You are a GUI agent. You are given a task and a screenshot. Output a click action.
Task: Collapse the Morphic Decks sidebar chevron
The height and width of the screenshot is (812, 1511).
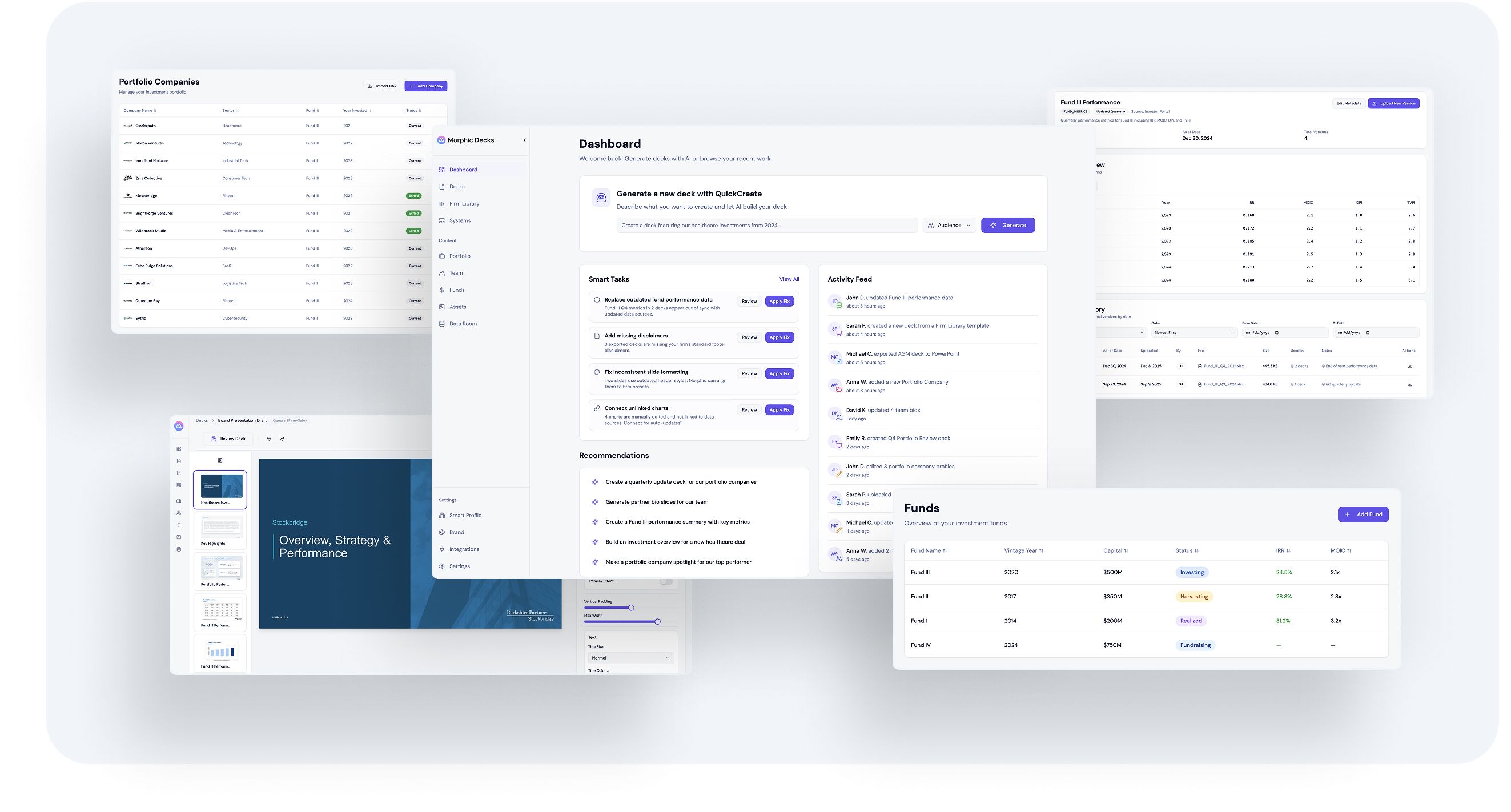click(x=524, y=140)
